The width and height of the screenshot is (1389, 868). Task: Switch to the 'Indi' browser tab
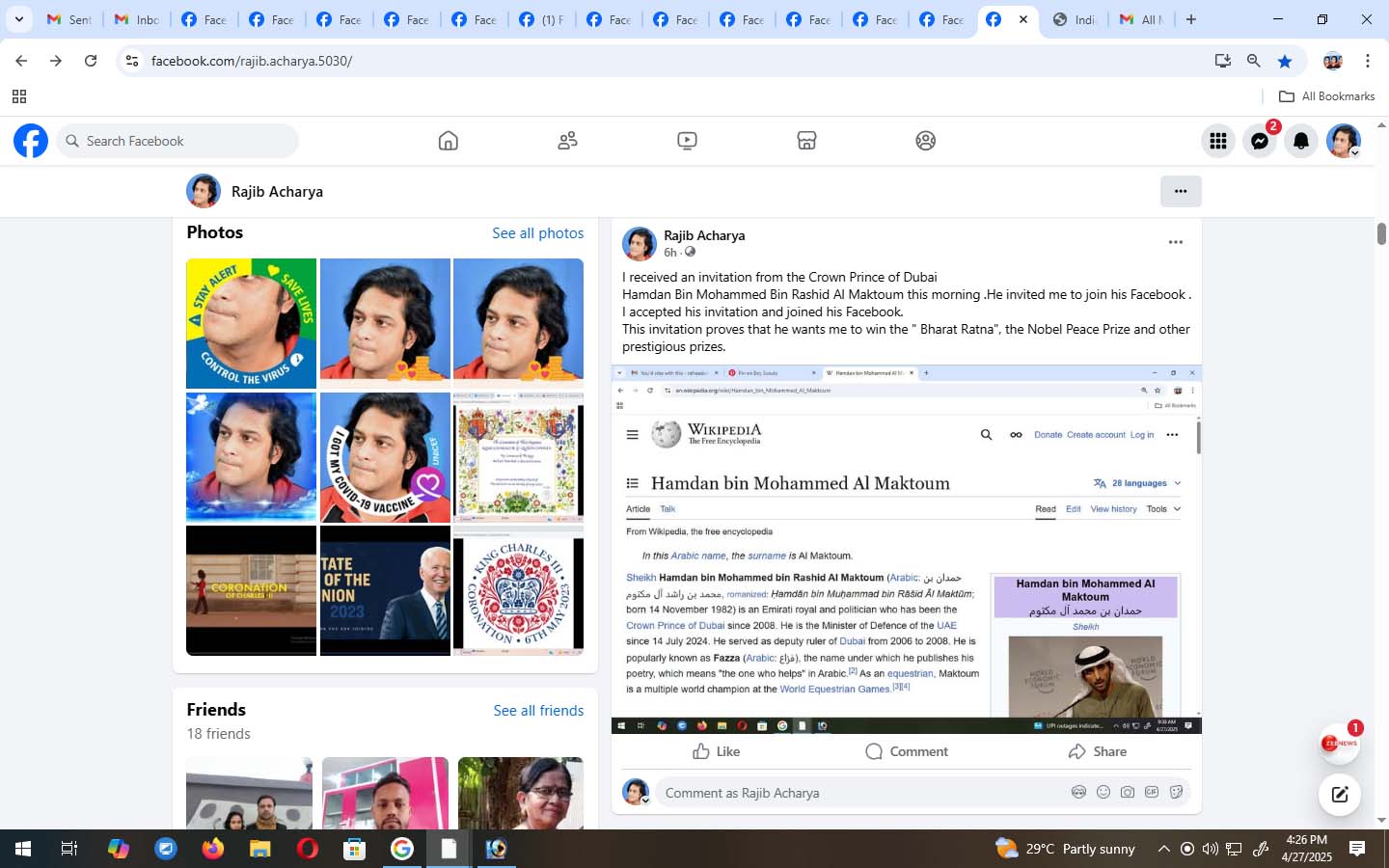1075,19
